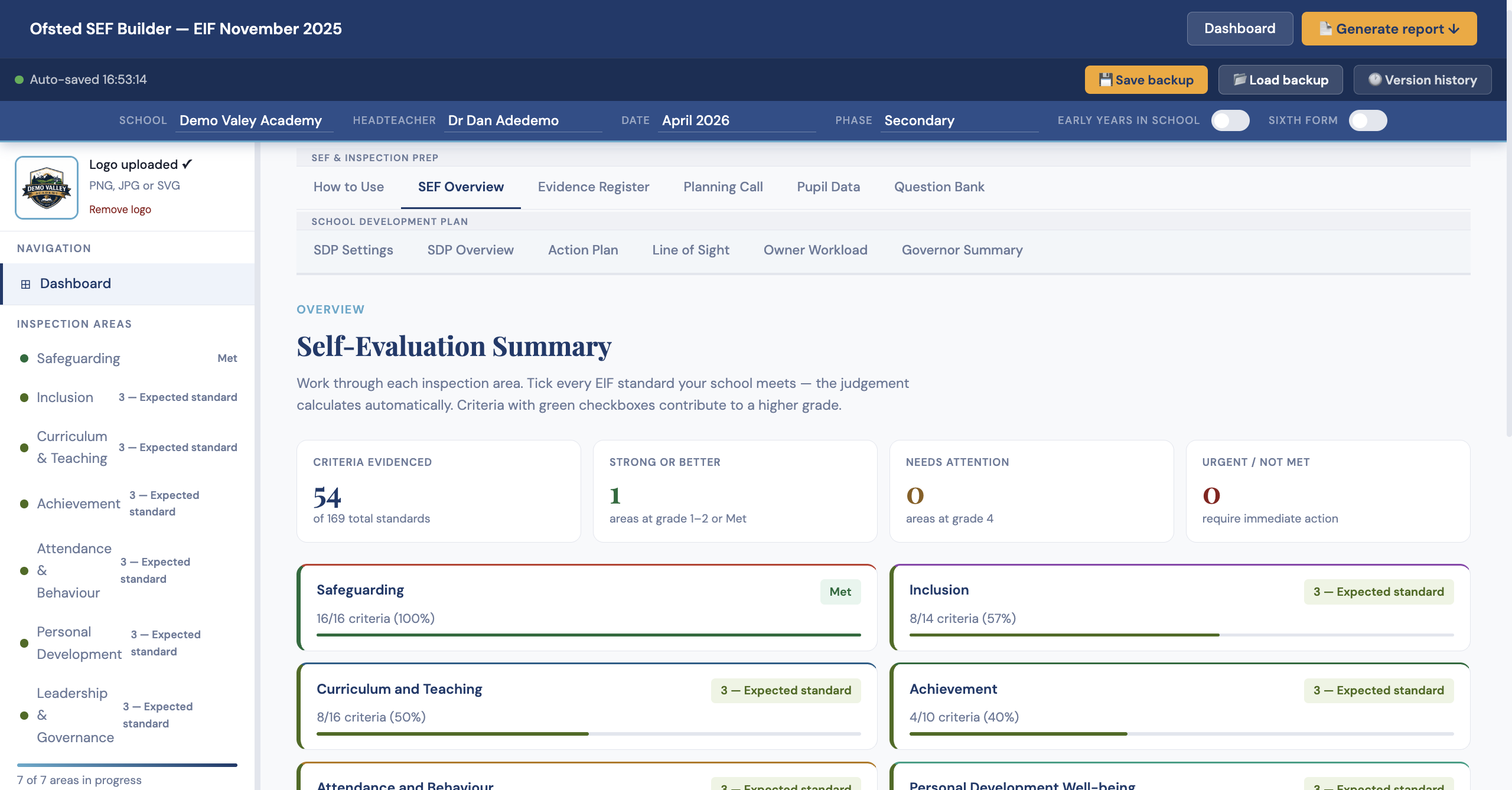Image resolution: width=1512 pixels, height=790 pixels.
Task: Click the sidebar areas-in-progress bar
Action: tap(127, 765)
